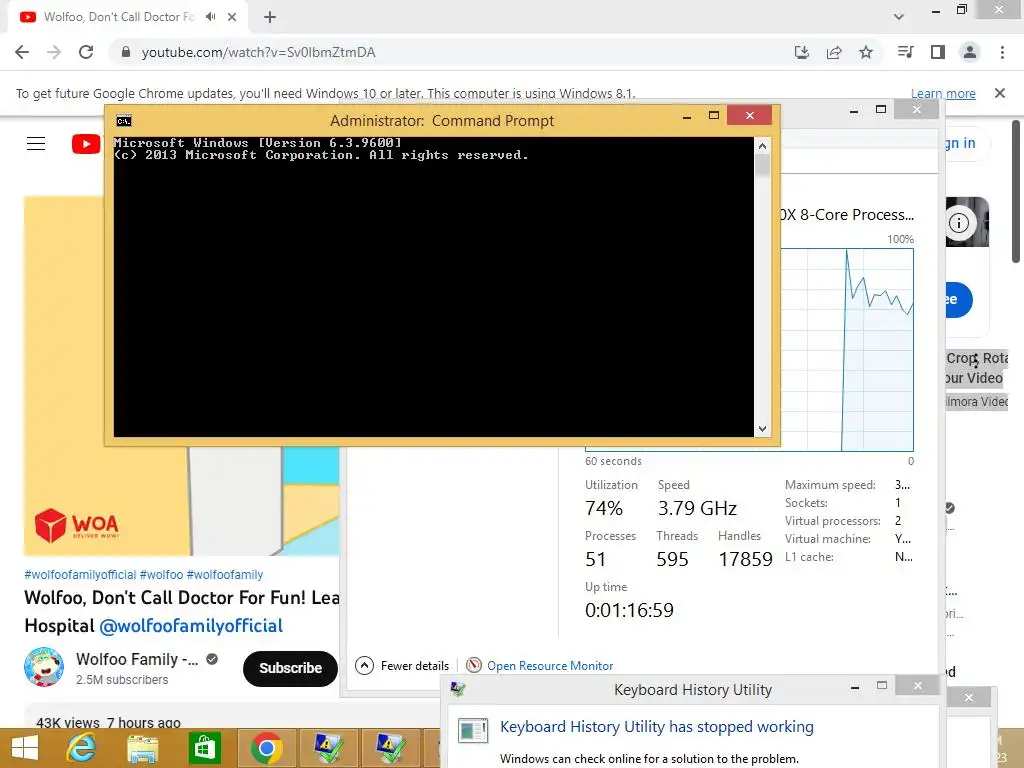Toggle Chrome side panel

pyautogui.click(x=938, y=52)
